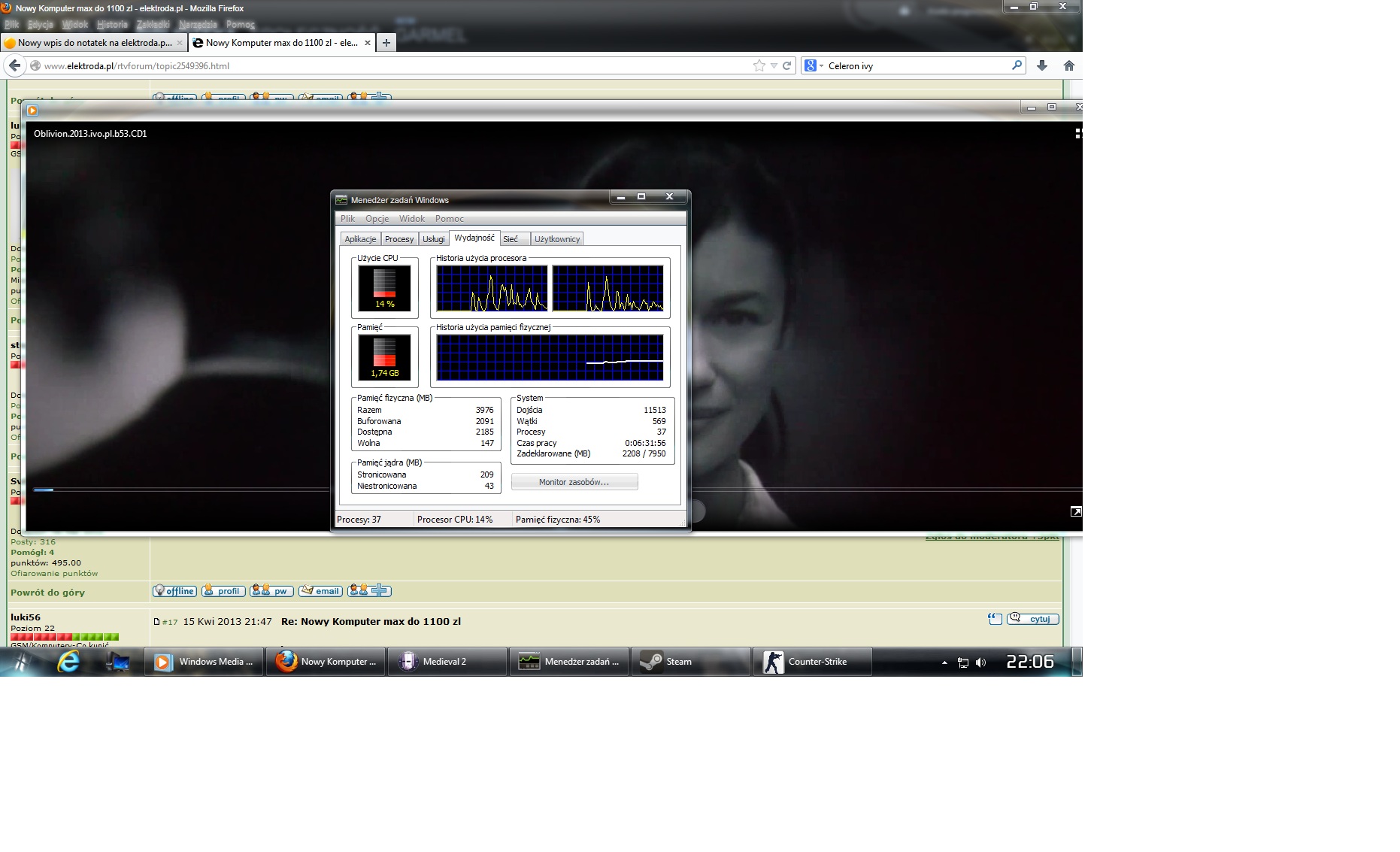This screenshot has height=852, width=1400.
Task: Open the search engine selector dropdown
Action: click(x=820, y=66)
